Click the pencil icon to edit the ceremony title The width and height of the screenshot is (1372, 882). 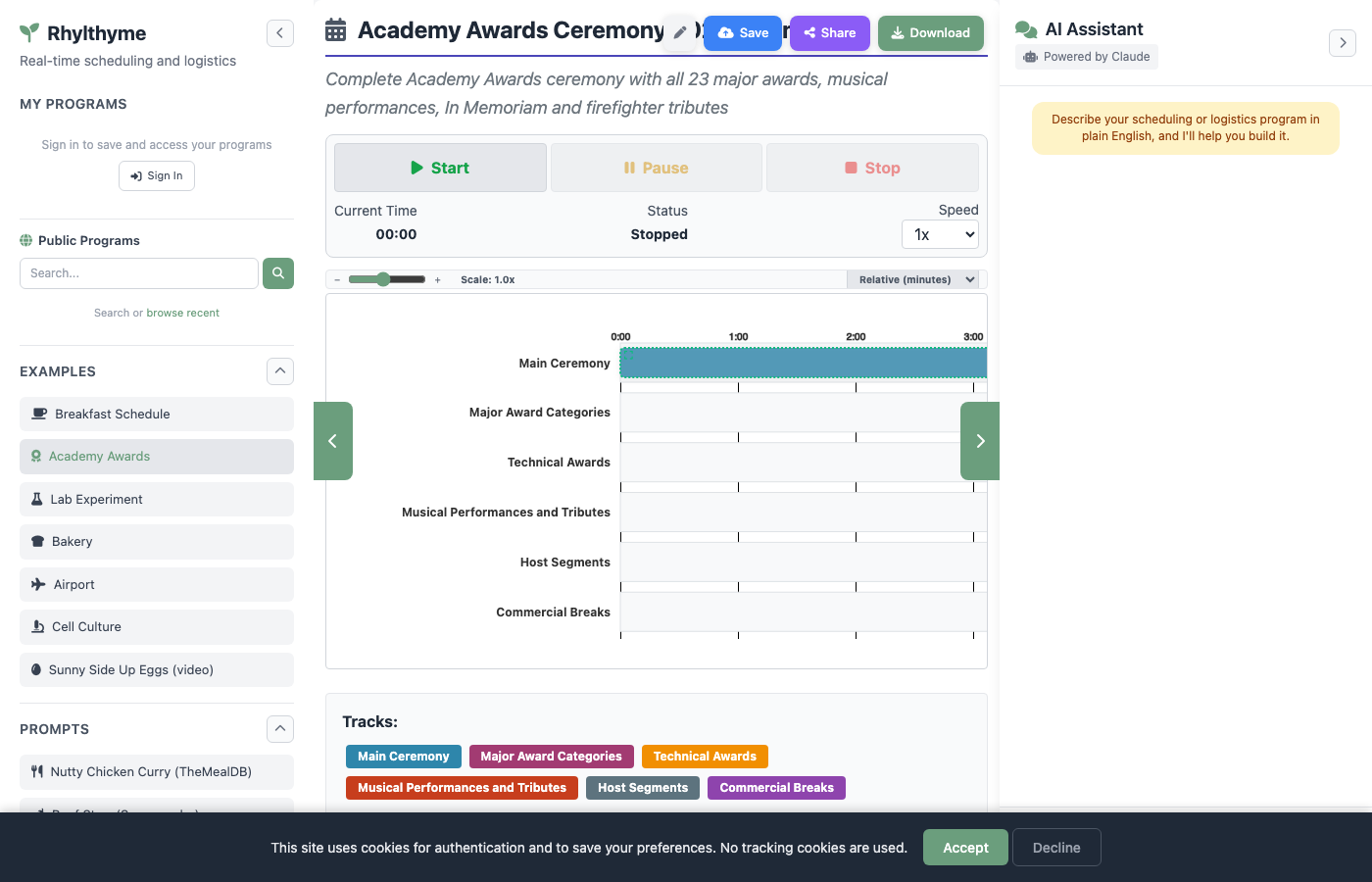point(680,31)
